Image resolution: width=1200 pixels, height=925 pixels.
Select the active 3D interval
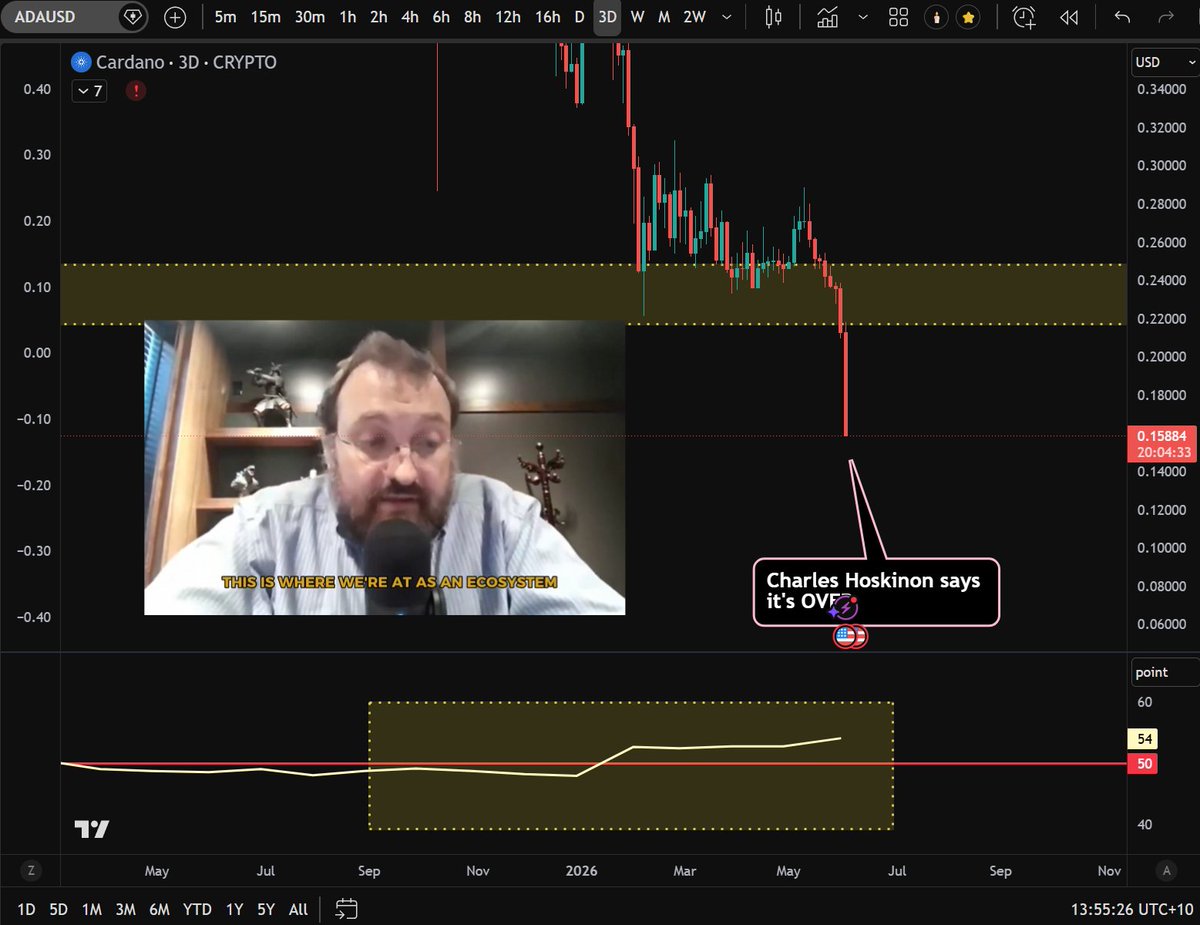pos(607,17)
